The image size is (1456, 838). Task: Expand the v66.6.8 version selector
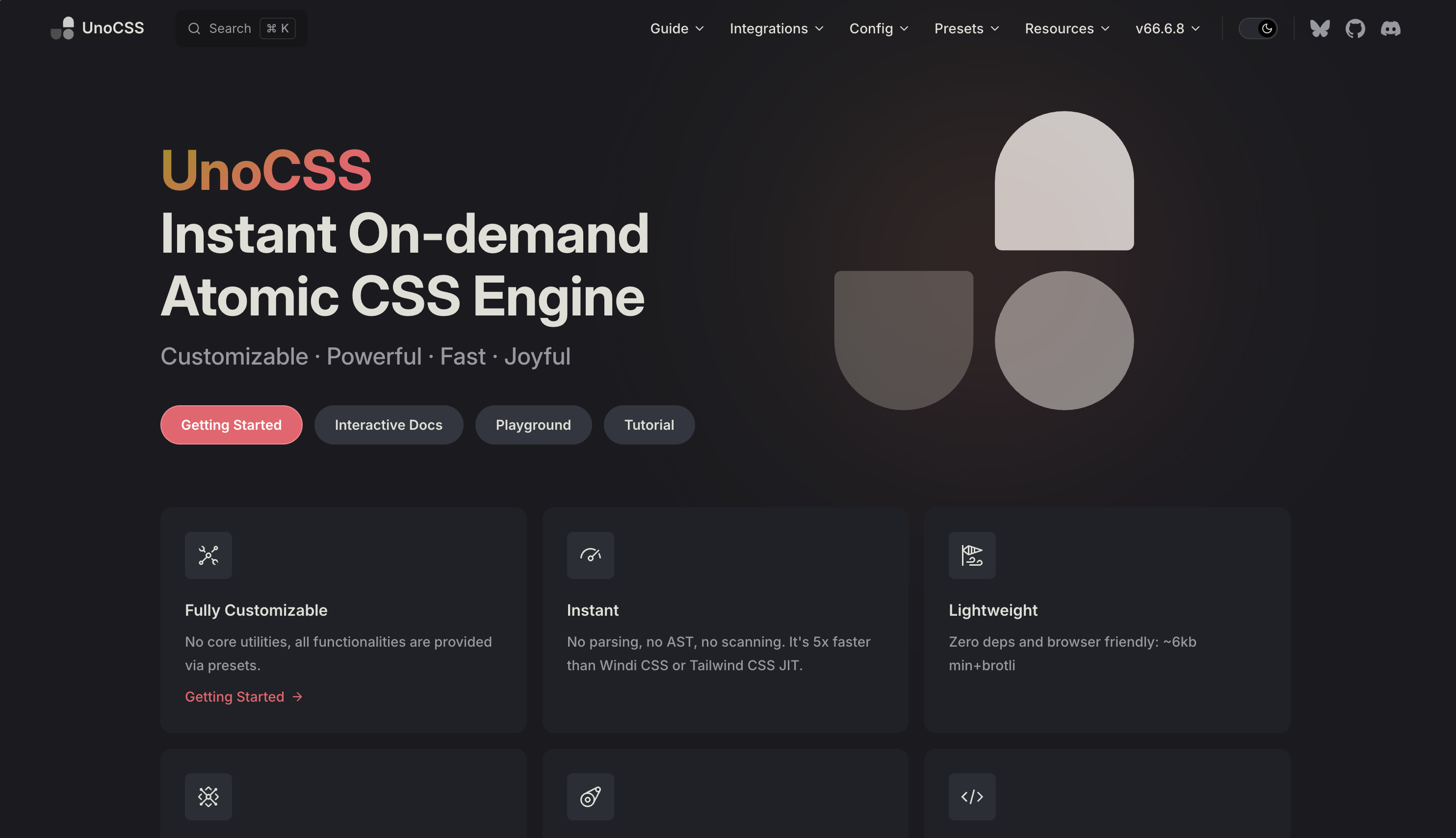point(1167,28)
